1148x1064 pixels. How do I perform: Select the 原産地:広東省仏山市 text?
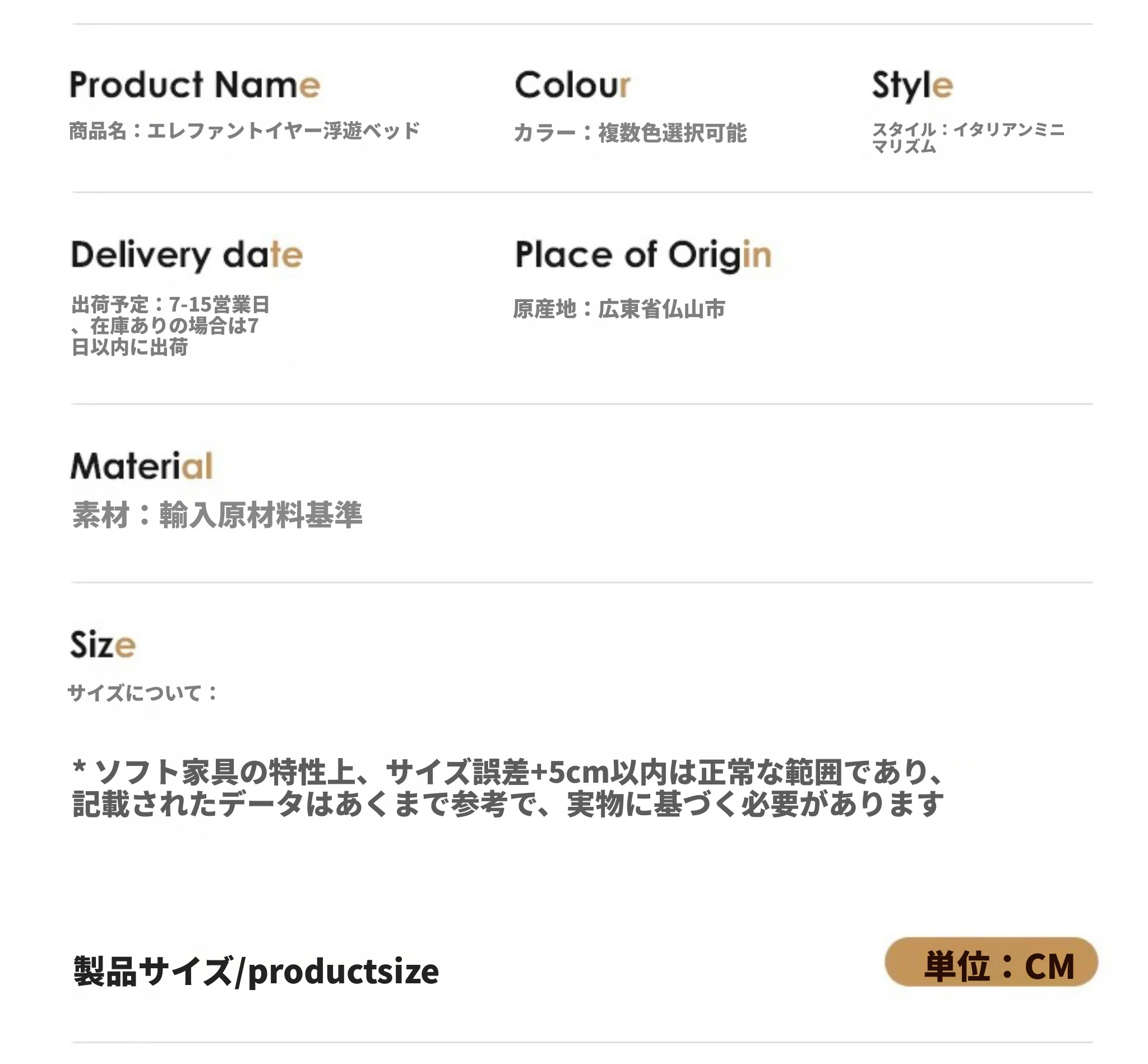619,309
